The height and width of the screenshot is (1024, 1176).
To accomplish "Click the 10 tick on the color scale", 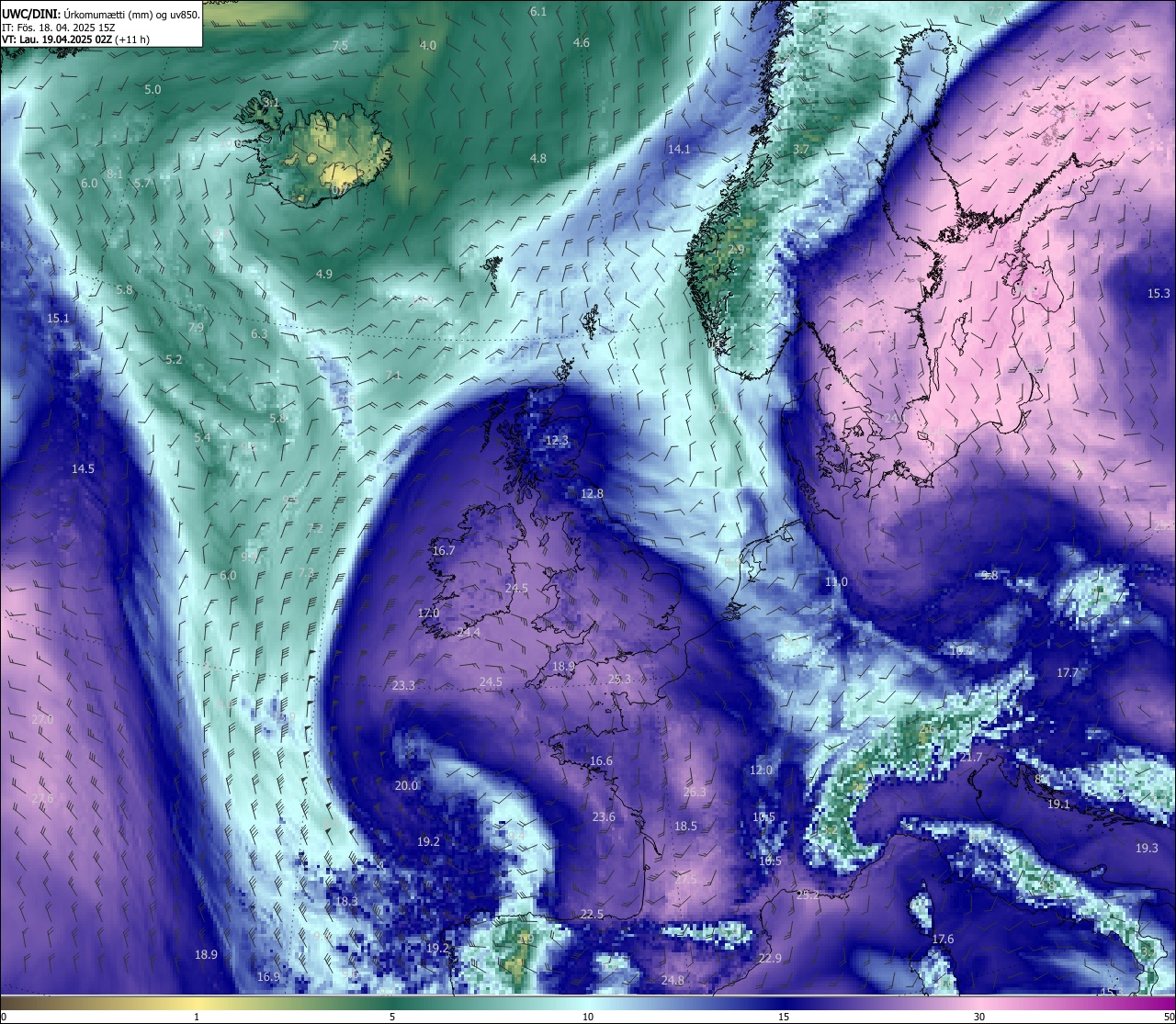I will point(588,1017).
